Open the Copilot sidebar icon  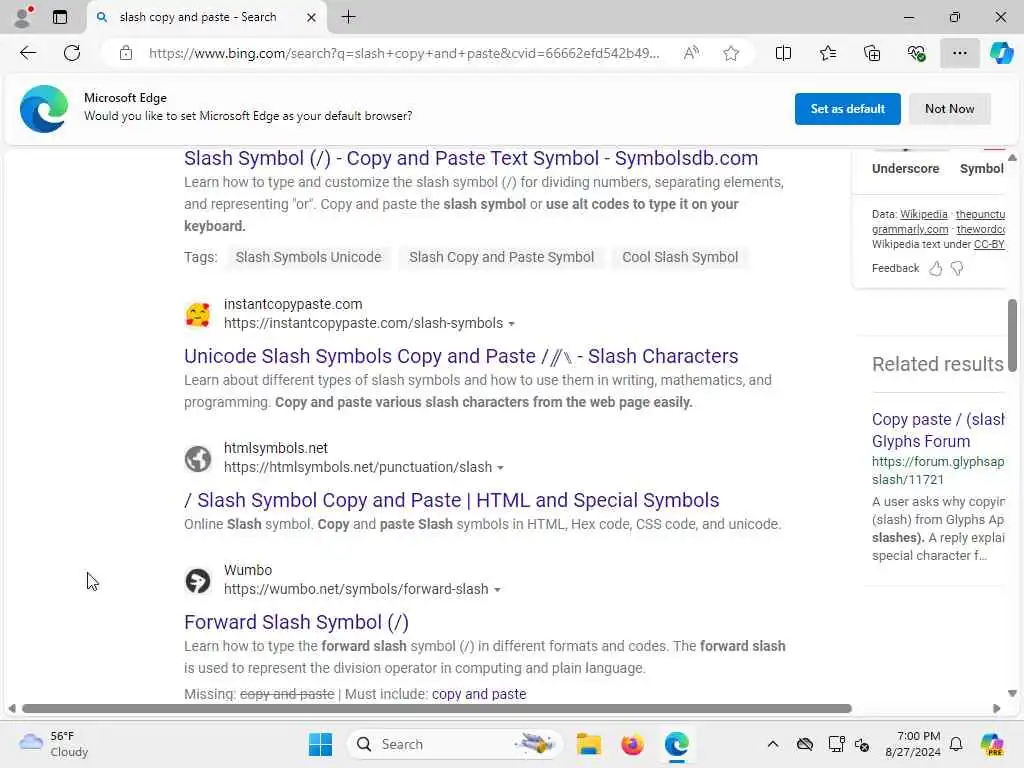click(1001, 53)
